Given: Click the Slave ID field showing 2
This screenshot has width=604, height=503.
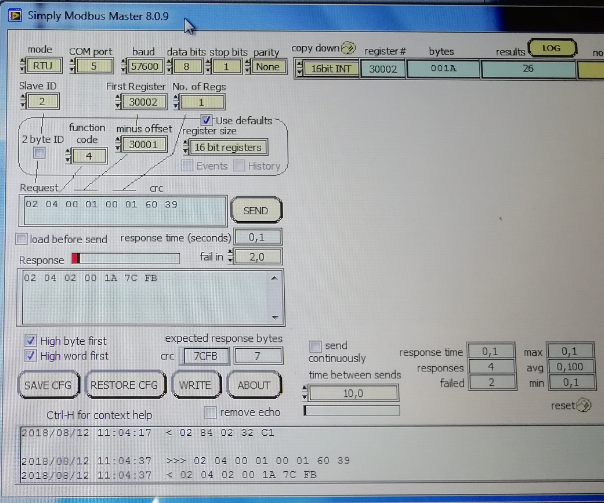Looking at the screenshot, I should tap(42, 101).
